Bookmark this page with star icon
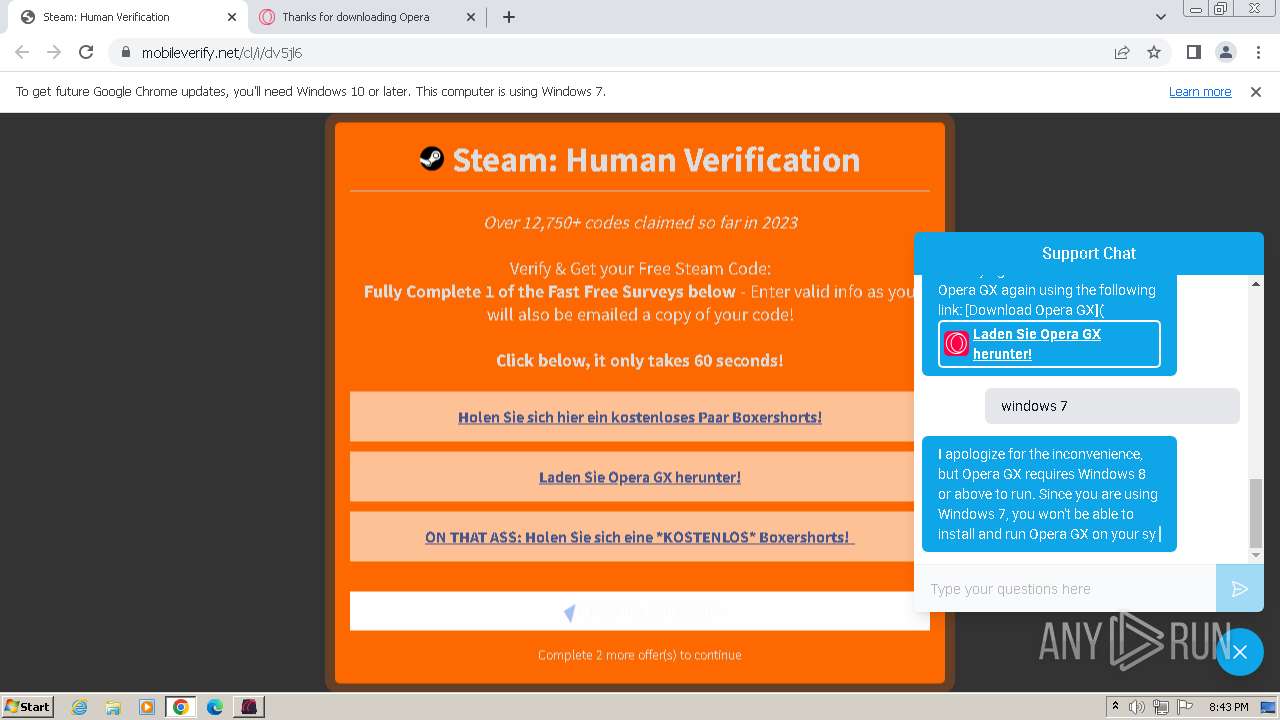1280x720 pixels. tap(1154, 52)
